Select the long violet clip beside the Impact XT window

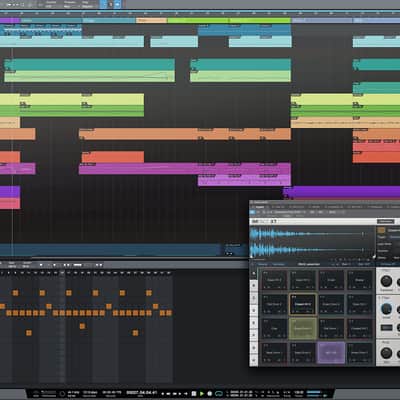(x=342, y=193)
